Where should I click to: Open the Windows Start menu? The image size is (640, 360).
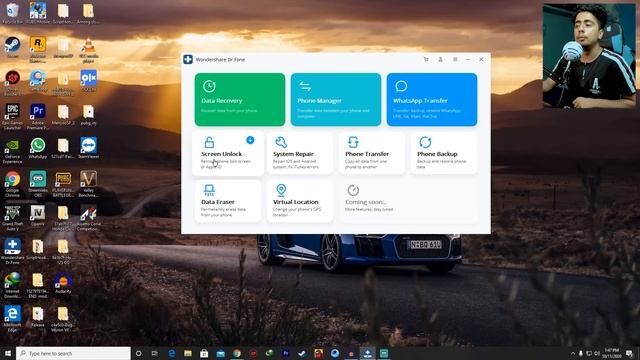pyautogui.click(x=8, y=353)
